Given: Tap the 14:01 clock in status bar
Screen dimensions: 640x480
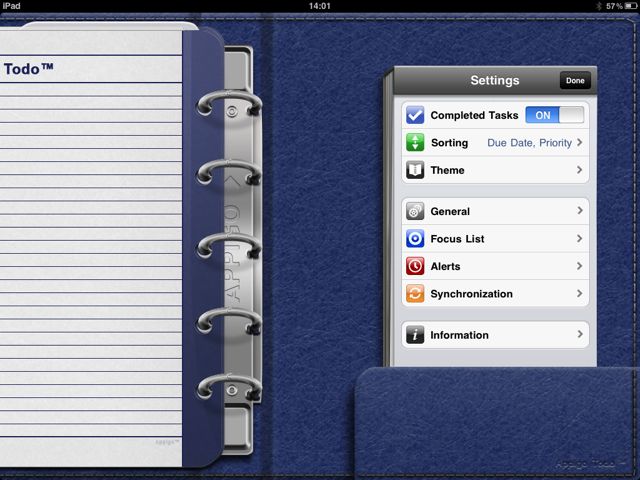Looking at the screenshot, I should [319, 6].
